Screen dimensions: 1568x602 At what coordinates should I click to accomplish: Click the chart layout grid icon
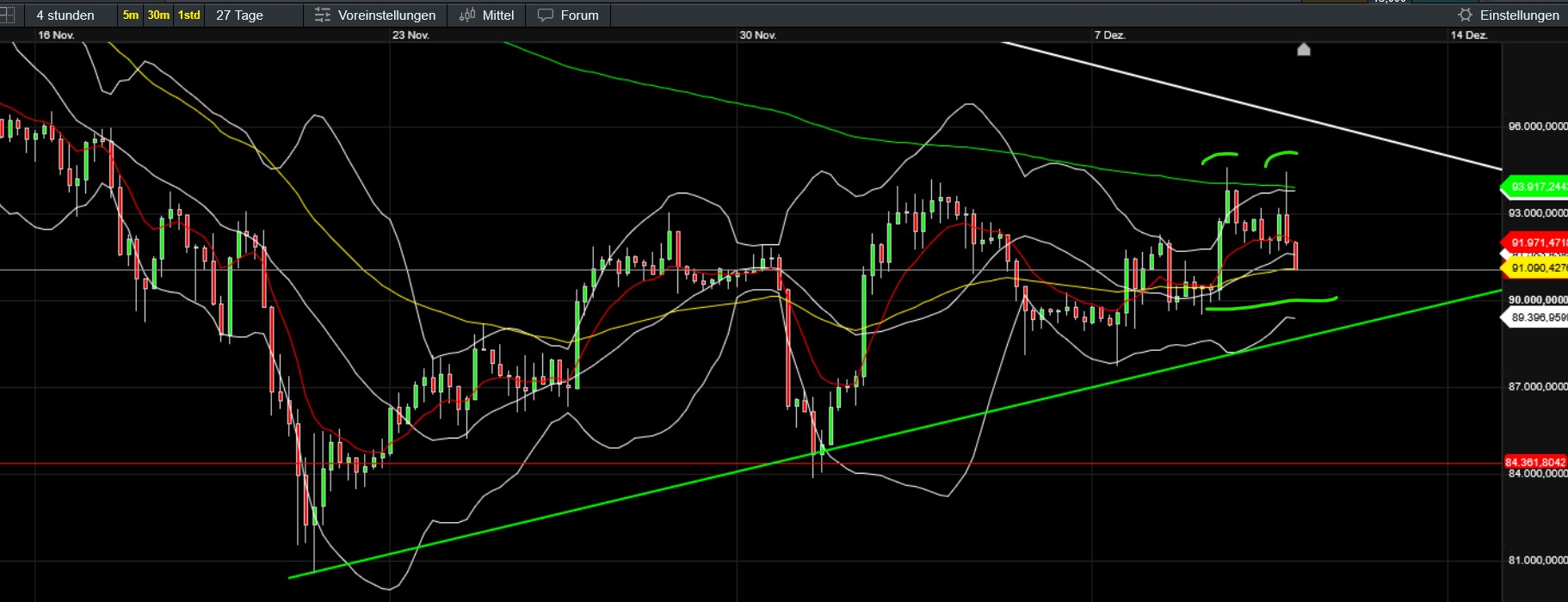coord(7,15)
